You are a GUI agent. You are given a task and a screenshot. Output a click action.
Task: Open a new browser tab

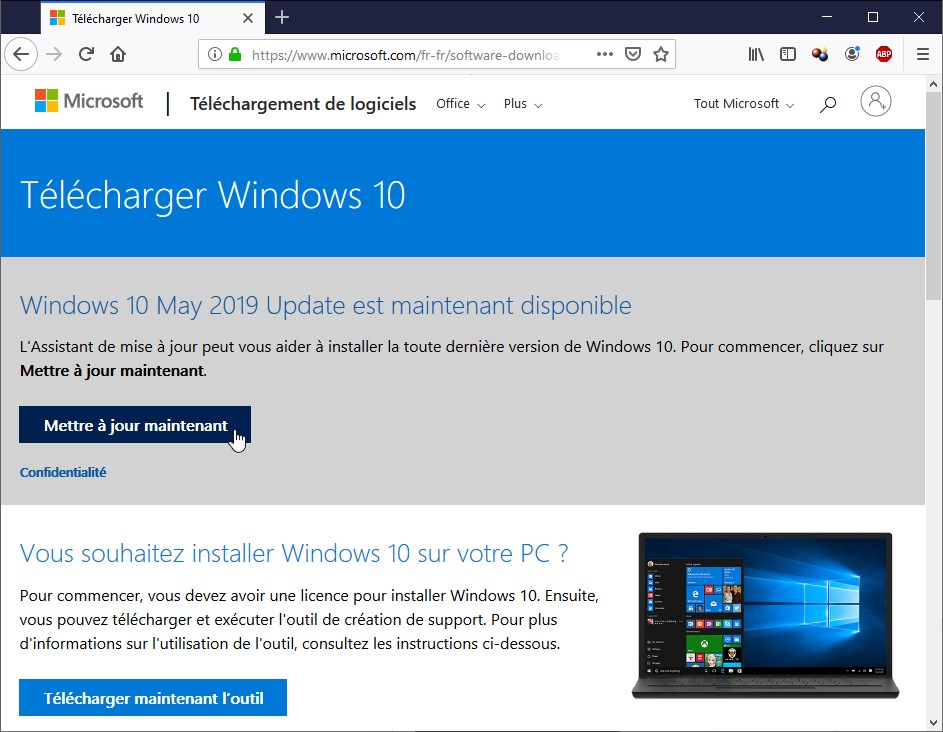coord(281,17)
